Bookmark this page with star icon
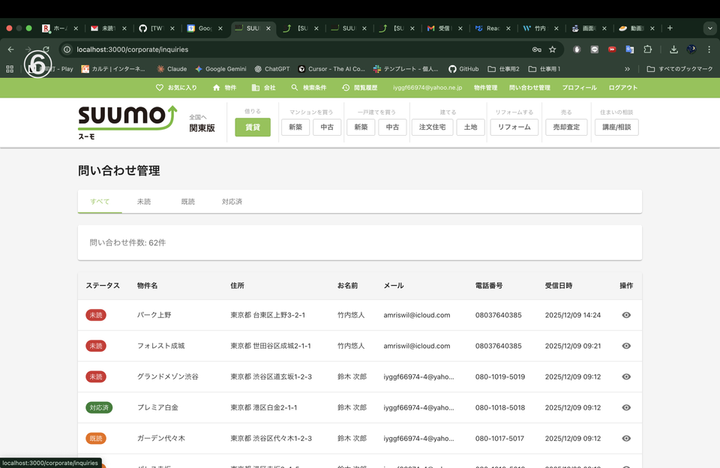This screenshot has width=720, height=468. click(552, 49)
